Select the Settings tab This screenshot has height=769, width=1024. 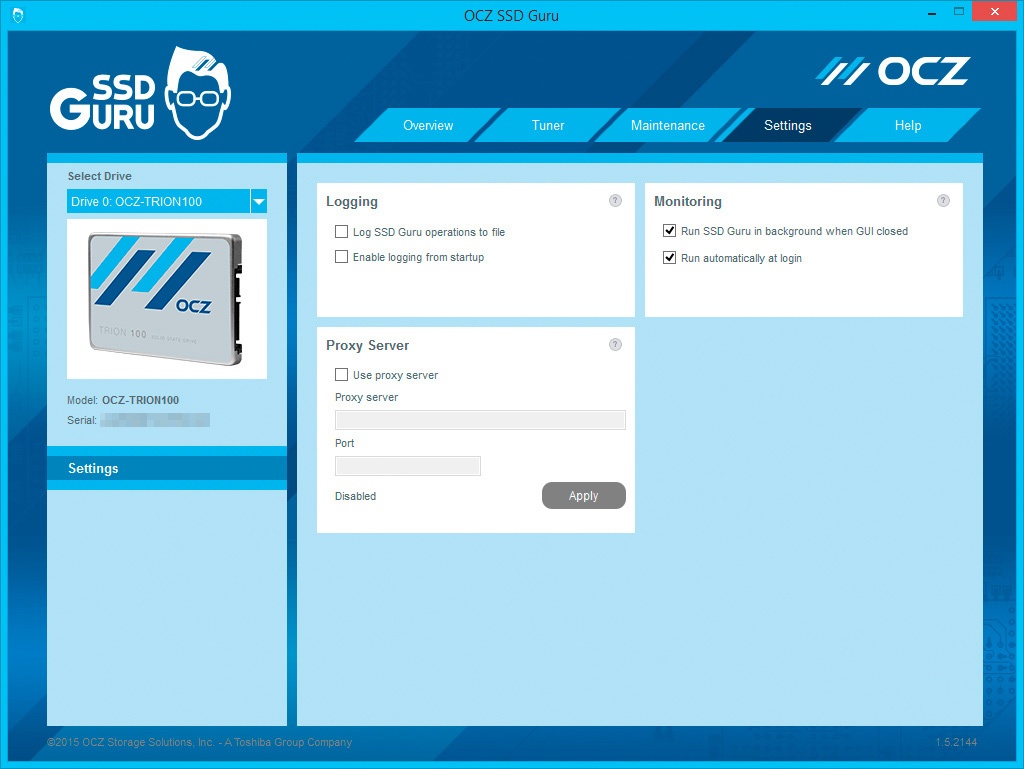click(x=788, y=125)
